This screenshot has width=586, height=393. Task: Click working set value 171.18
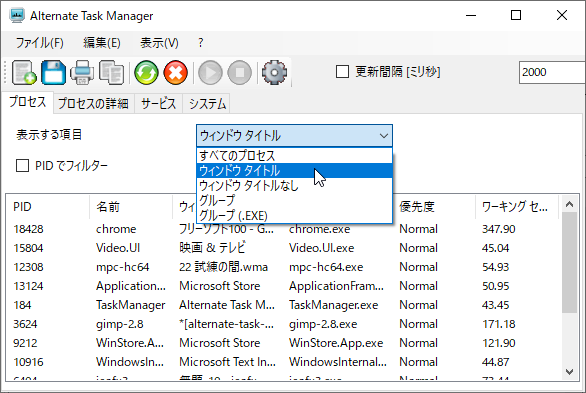pos(499,324)
